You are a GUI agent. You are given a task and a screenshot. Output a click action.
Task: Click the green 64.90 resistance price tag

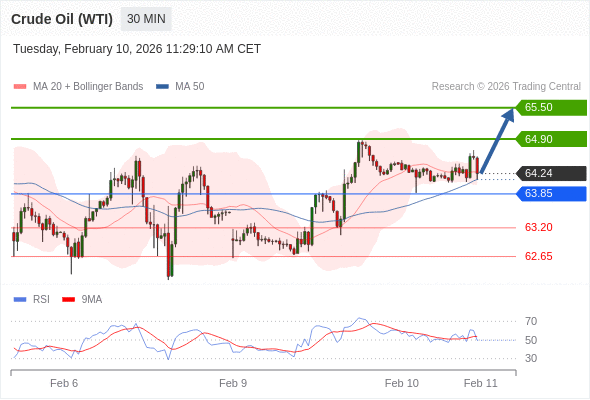click(x=551, y=139)
